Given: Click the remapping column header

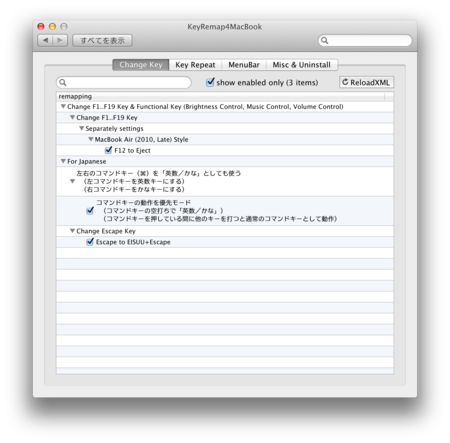Looking at the screenshot, I should (225, 96).
